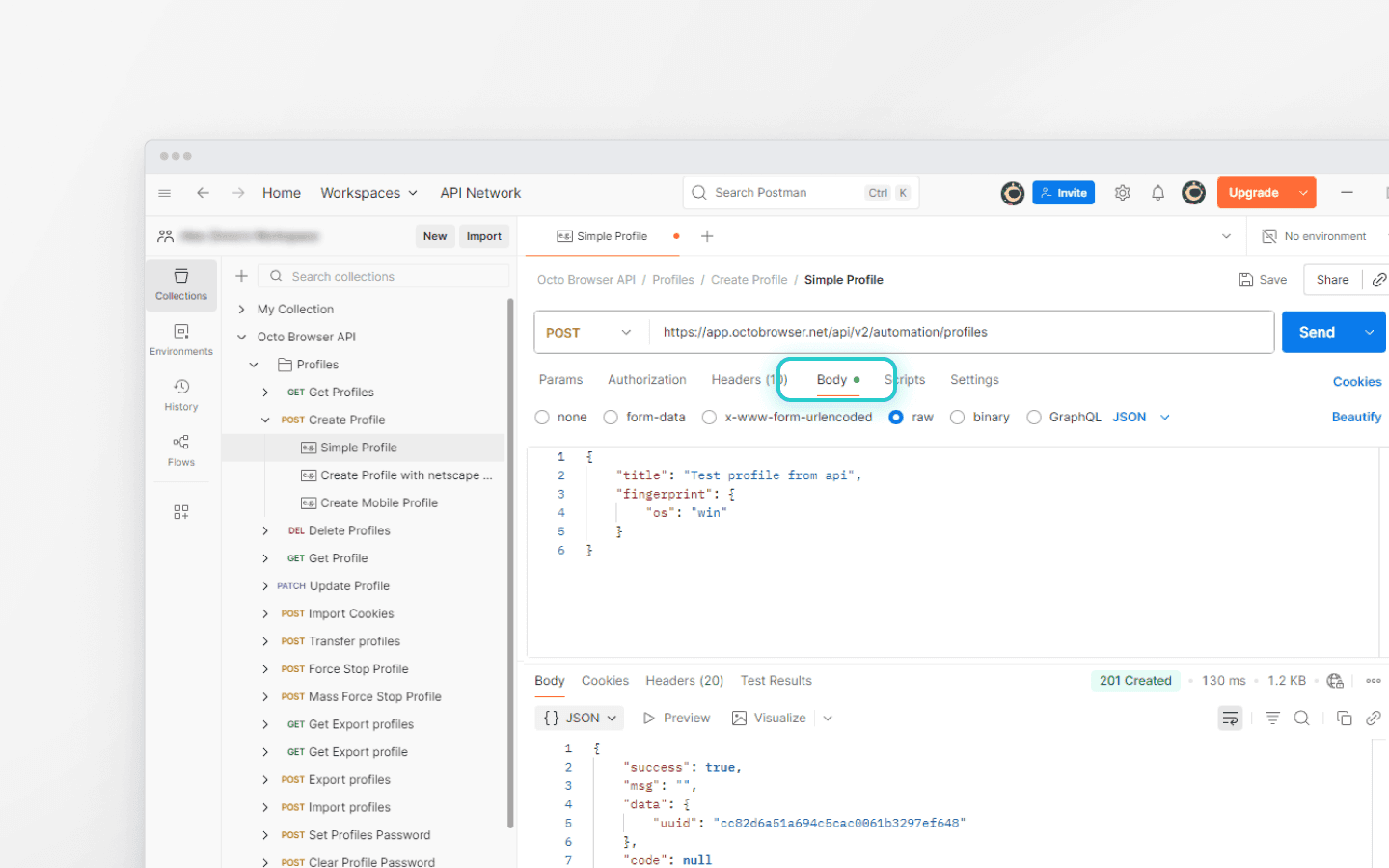The height and width of the screenshot is (868, 1389).
Task: Open the request Settings tab
Action: click(974, 380)
